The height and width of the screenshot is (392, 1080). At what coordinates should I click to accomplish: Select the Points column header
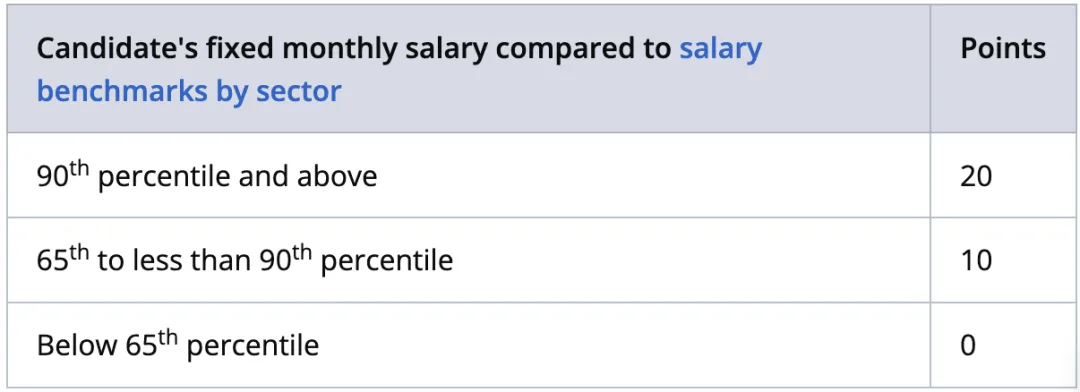point(1003,49)
